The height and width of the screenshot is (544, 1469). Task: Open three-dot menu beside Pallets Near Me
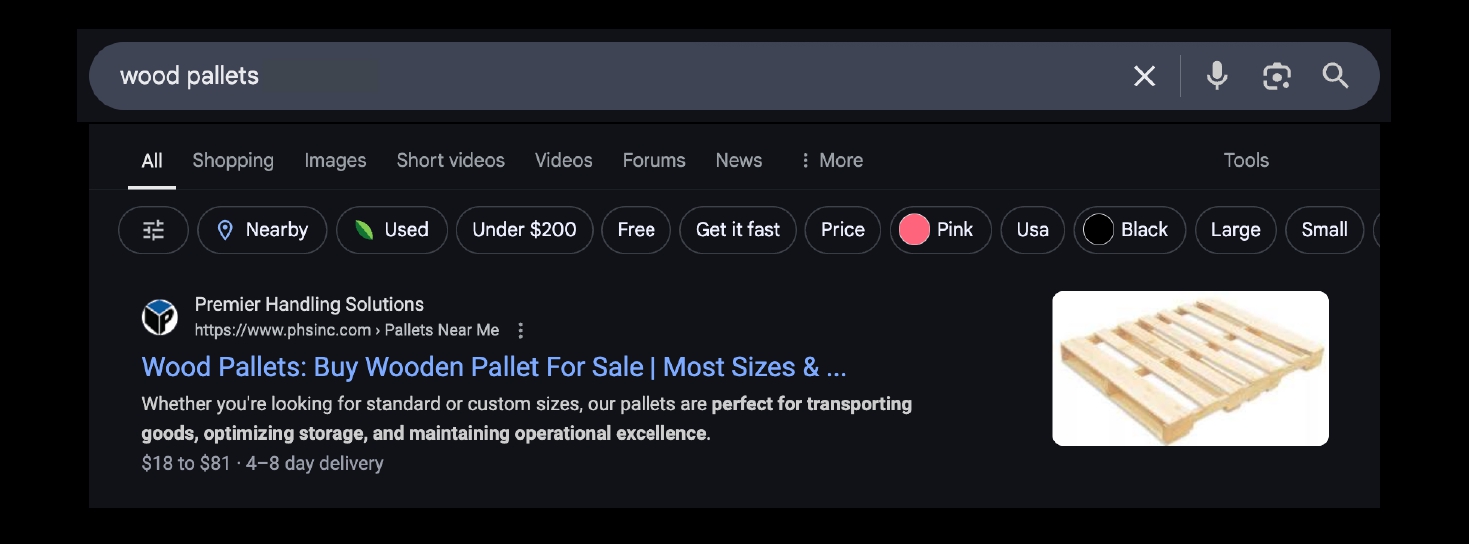[520, 331]
